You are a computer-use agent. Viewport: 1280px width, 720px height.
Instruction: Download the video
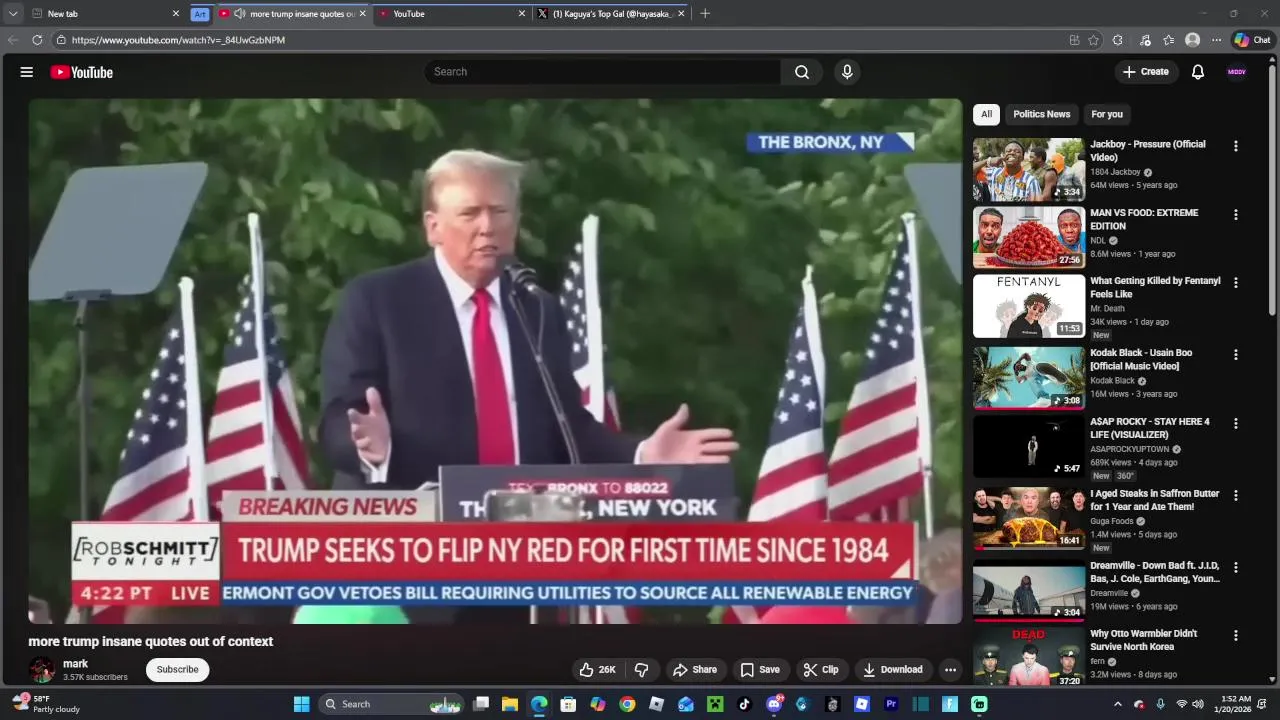(x=892, y=670)
